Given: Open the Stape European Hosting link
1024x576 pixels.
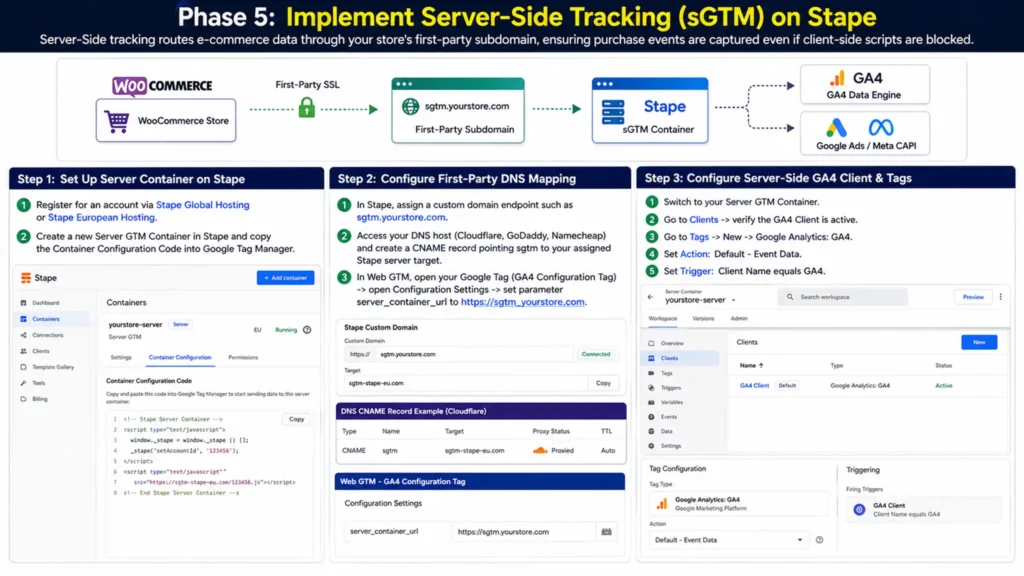Looking at the screenshot, I should point(101,217).
